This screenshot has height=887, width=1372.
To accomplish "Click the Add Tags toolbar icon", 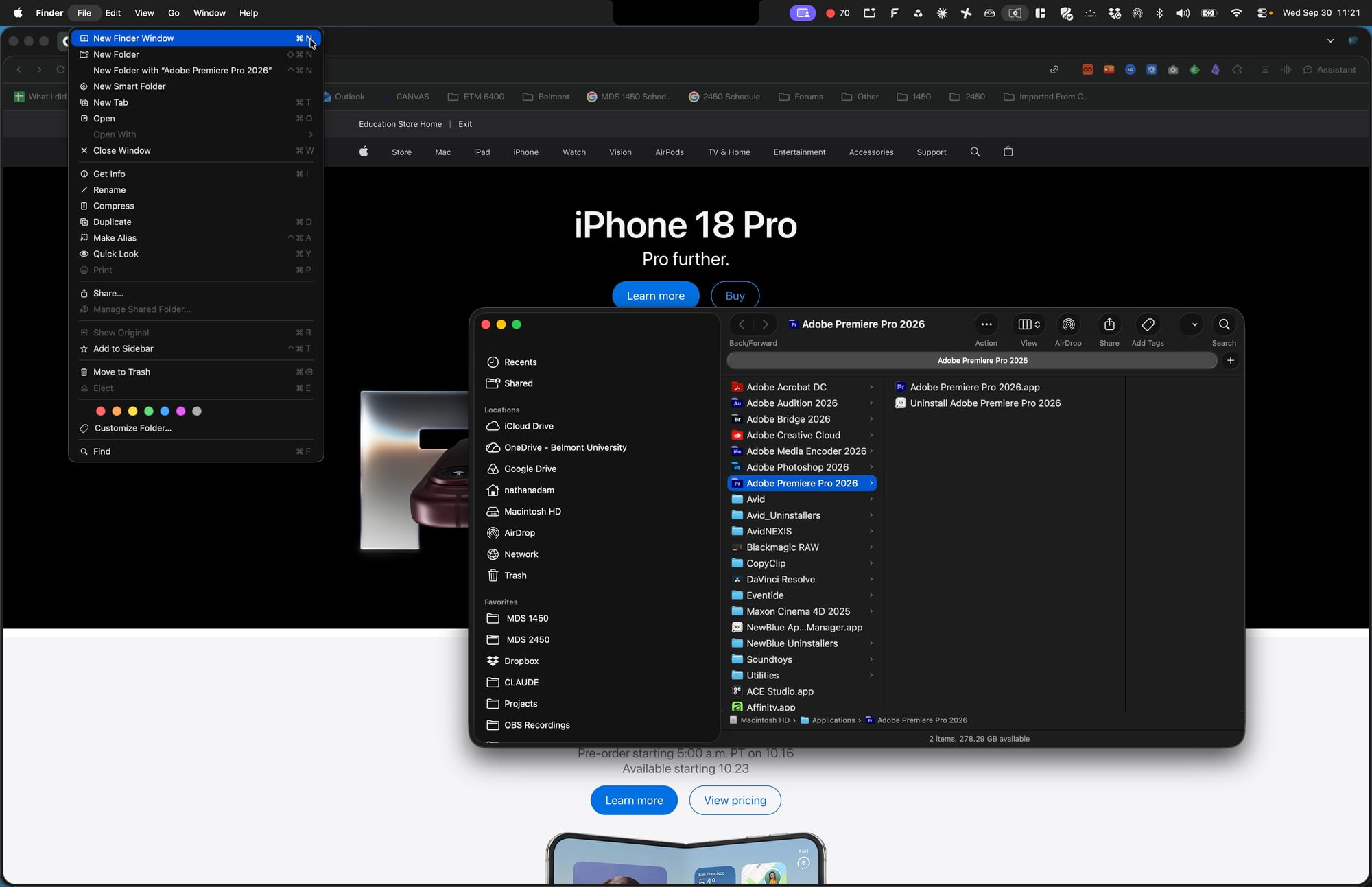I will (1148, 324).
